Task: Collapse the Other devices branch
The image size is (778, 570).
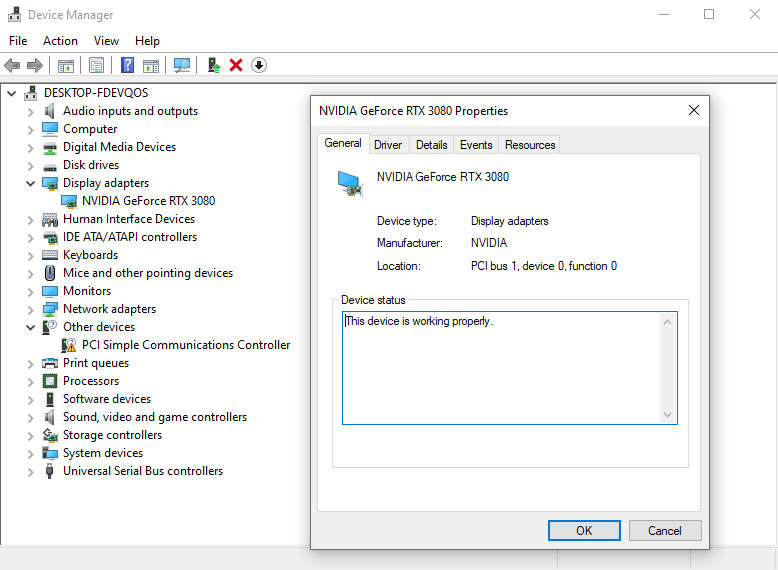Action: coord(30,327)
